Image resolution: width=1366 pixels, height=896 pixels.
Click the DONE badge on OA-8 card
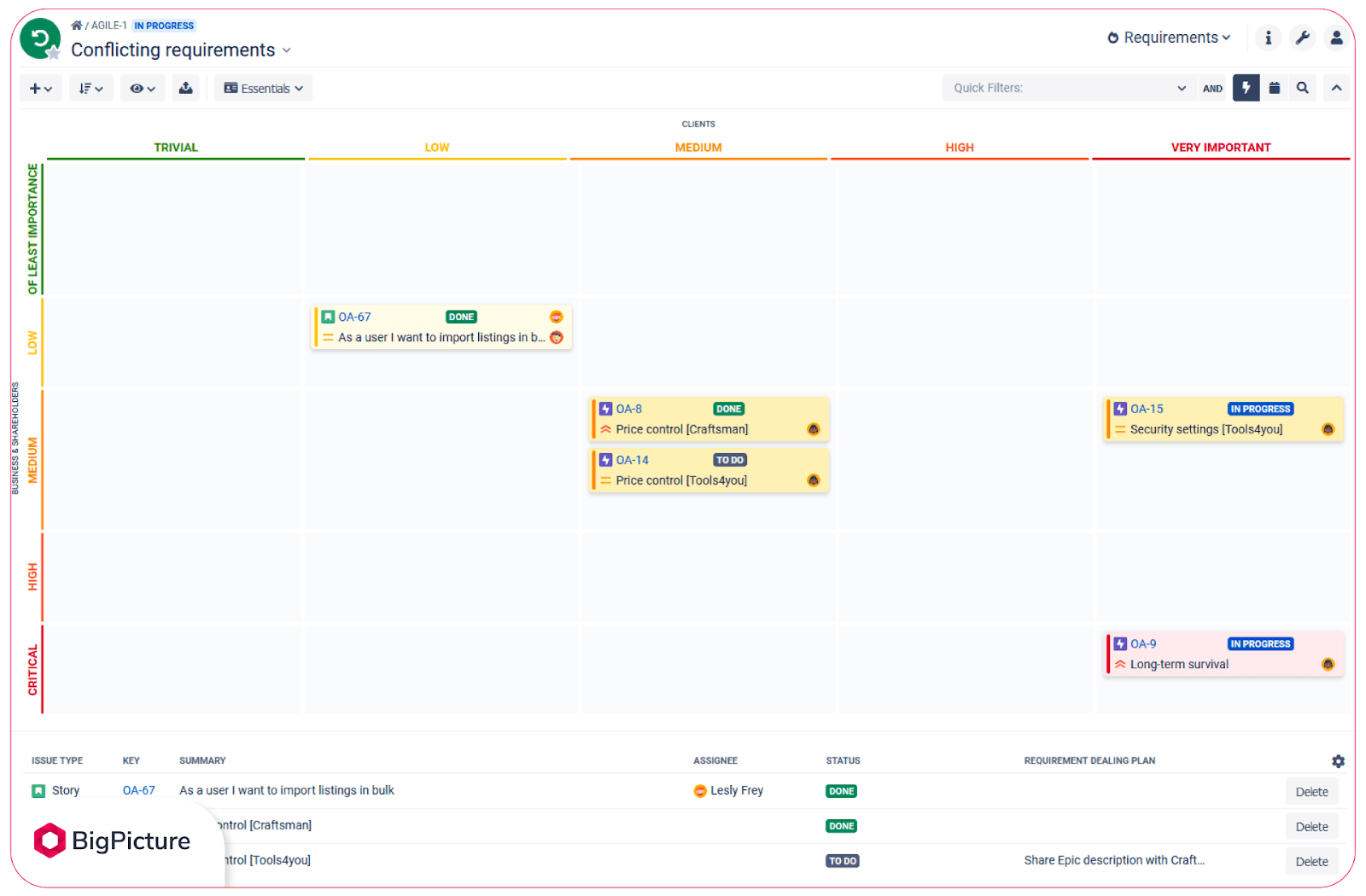click(x=729, y=409)
